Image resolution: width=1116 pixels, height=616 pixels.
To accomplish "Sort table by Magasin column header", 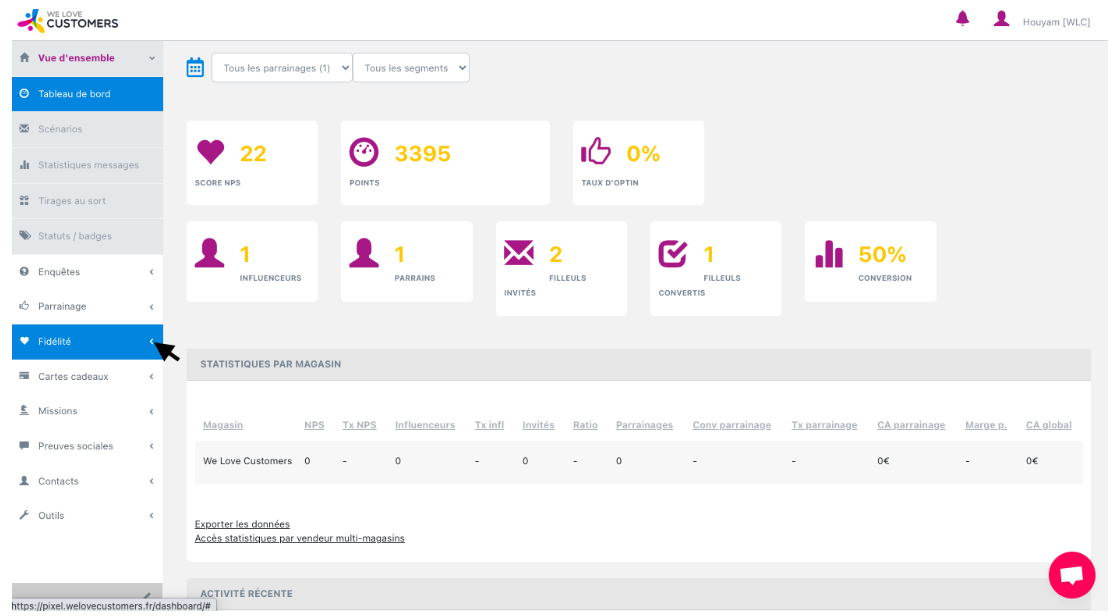I will (222, 425).
